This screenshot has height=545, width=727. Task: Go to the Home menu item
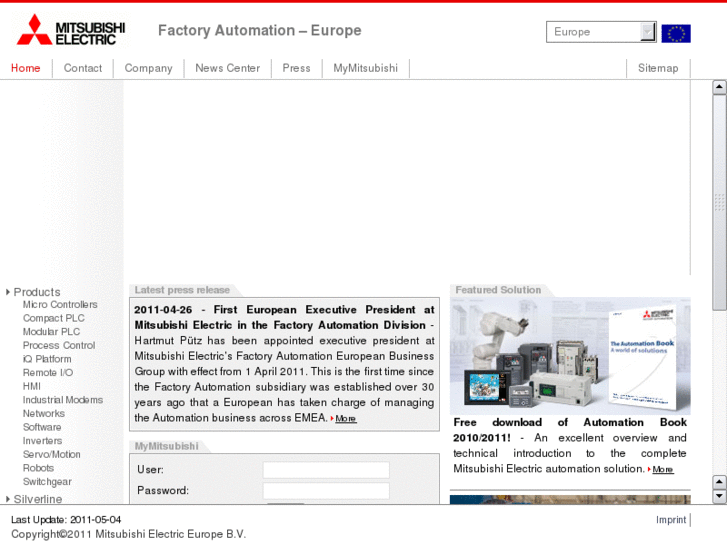(26, 68)
